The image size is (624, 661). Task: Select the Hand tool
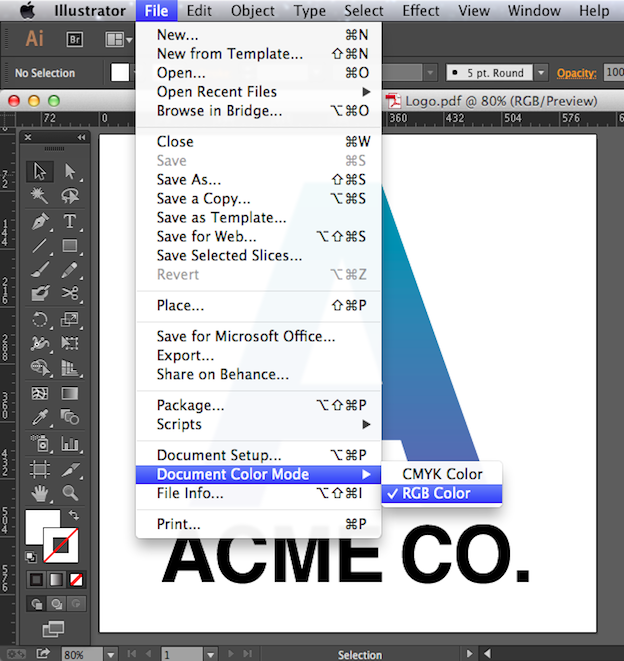(x=40, y=493)
